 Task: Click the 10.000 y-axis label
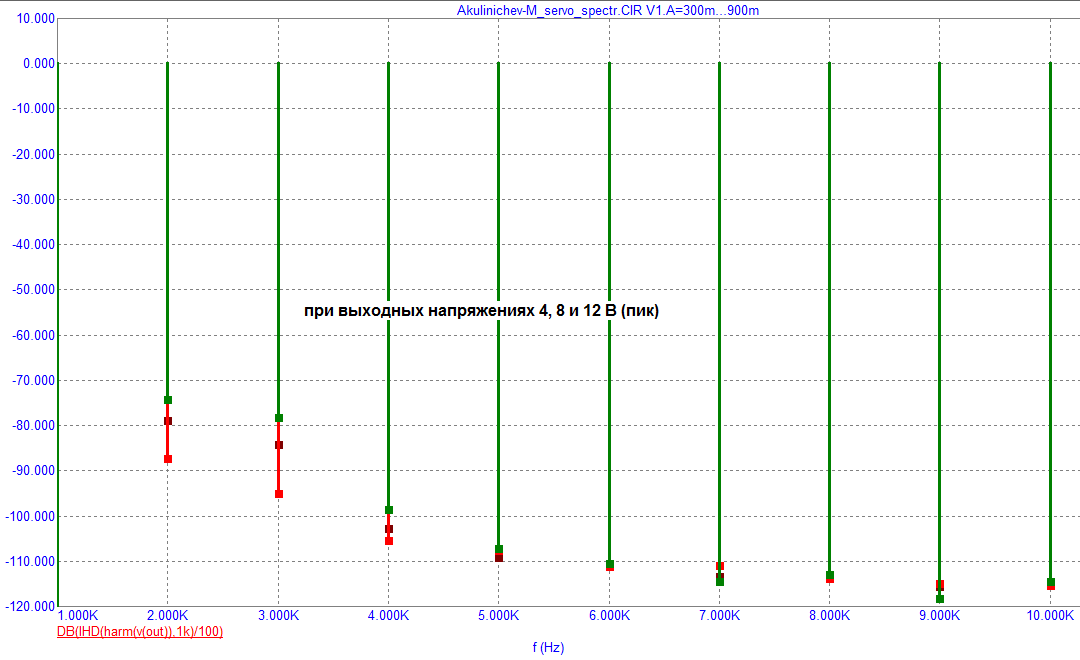[x=36, y=19]
